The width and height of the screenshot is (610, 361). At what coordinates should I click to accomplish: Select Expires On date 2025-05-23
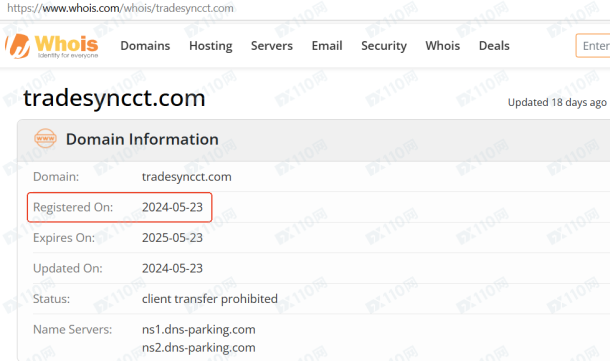click(172, 238)
